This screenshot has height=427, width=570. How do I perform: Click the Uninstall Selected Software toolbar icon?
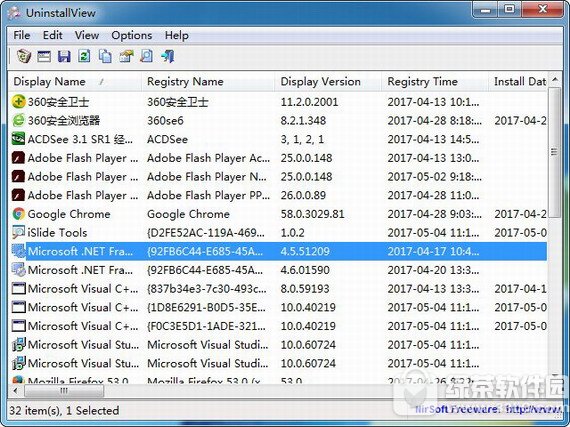(24, 56)
